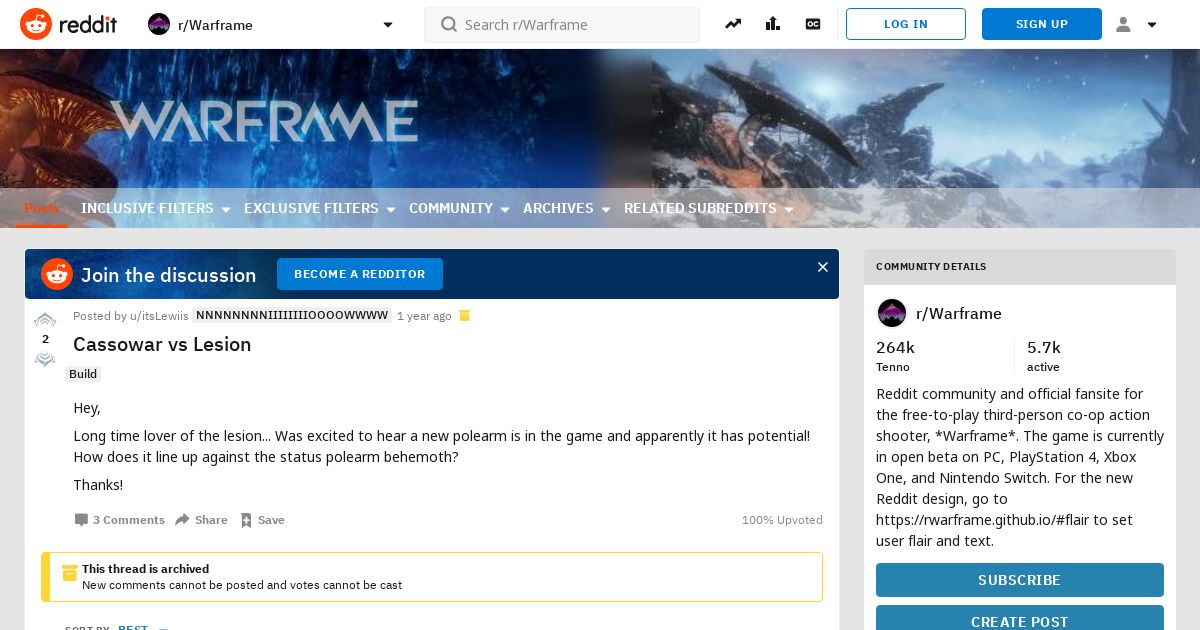Click the 264k Tenno member count
This screenshot has height=630, width=1200.
point(895,356)
